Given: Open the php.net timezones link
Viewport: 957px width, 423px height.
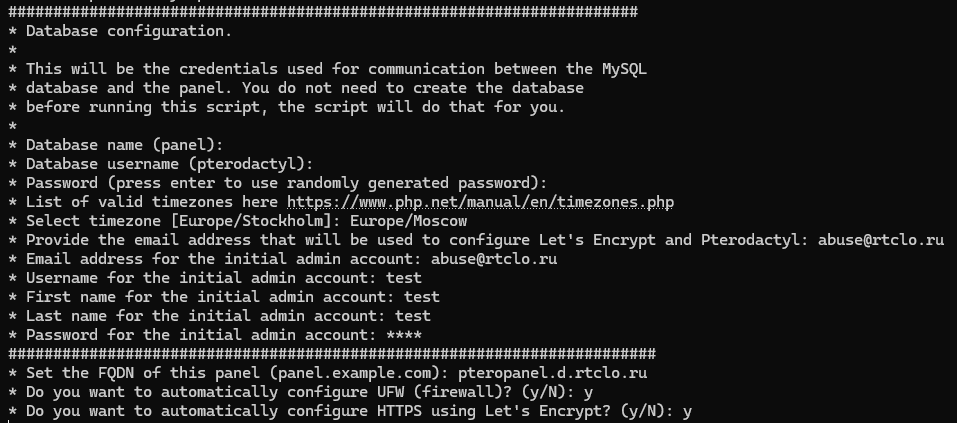Looking at the screenshot, I should click(480, 202).
